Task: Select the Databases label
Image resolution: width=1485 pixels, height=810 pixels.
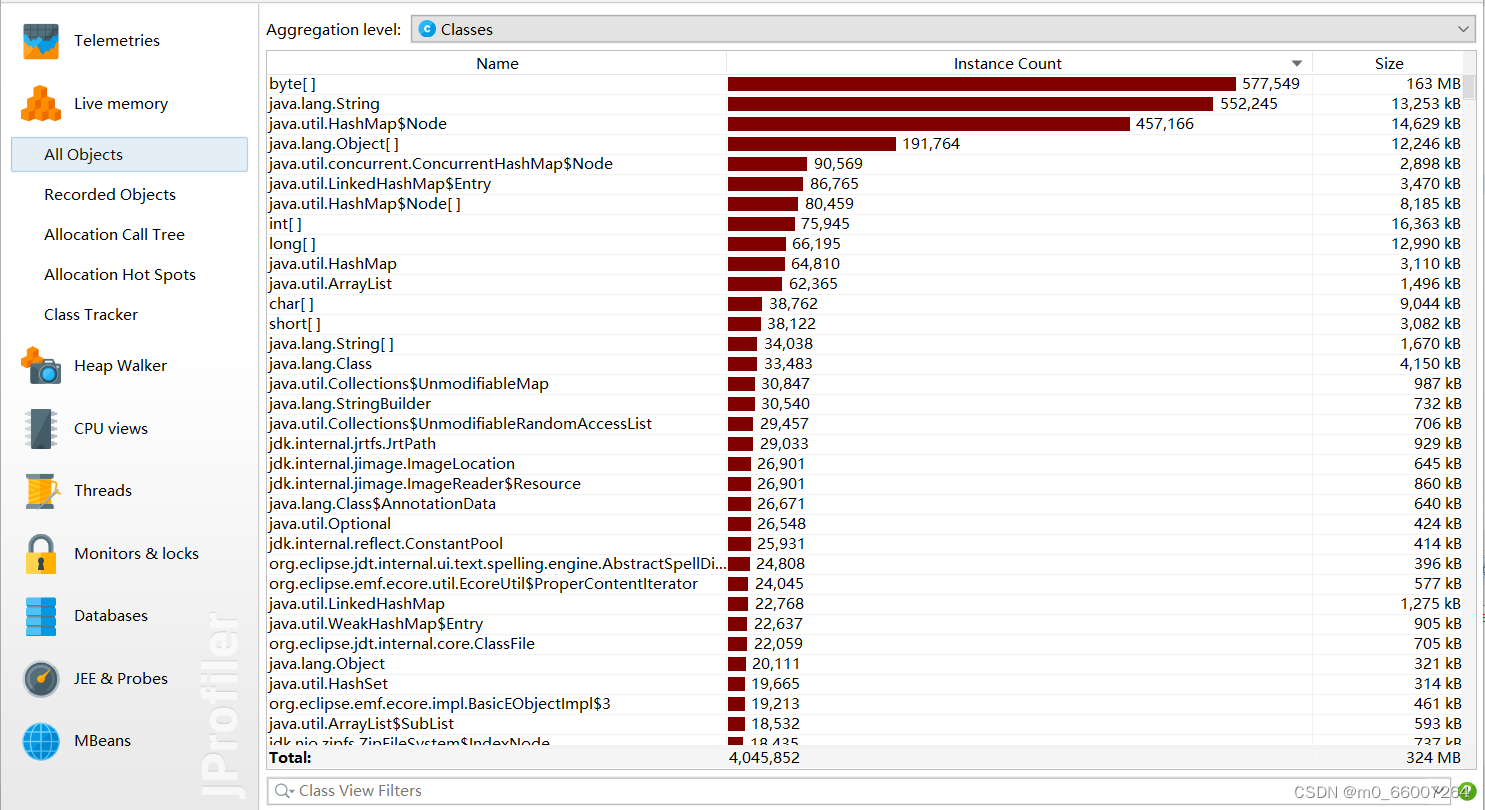Action: (111, 616)
